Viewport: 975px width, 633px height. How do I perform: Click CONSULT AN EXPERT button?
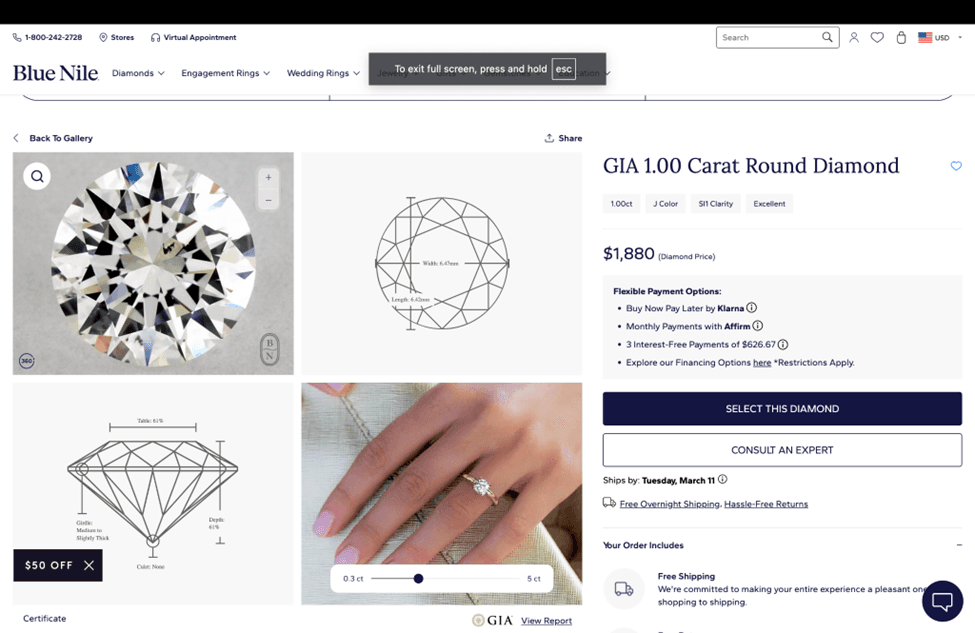pyautogui.click(x=782, y=450)
